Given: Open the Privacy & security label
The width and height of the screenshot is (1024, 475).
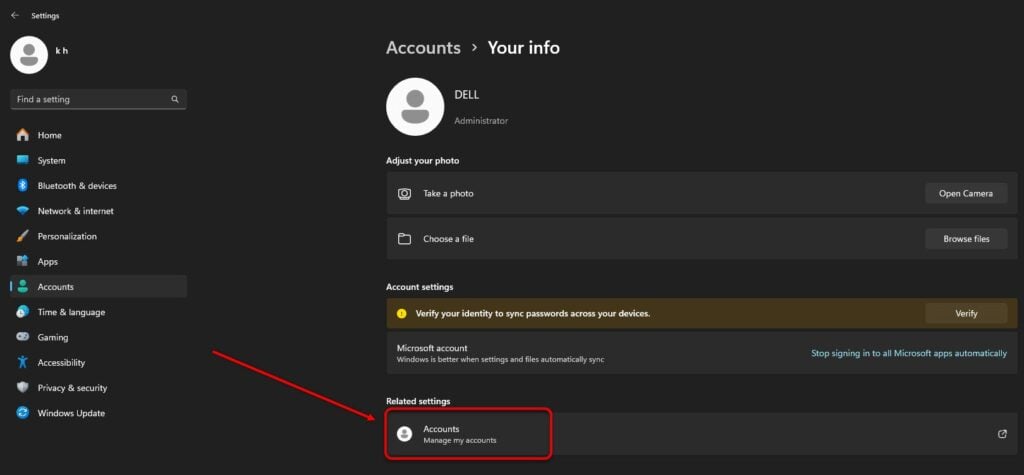Looking at the screenshot, I should tap(72, 388).
